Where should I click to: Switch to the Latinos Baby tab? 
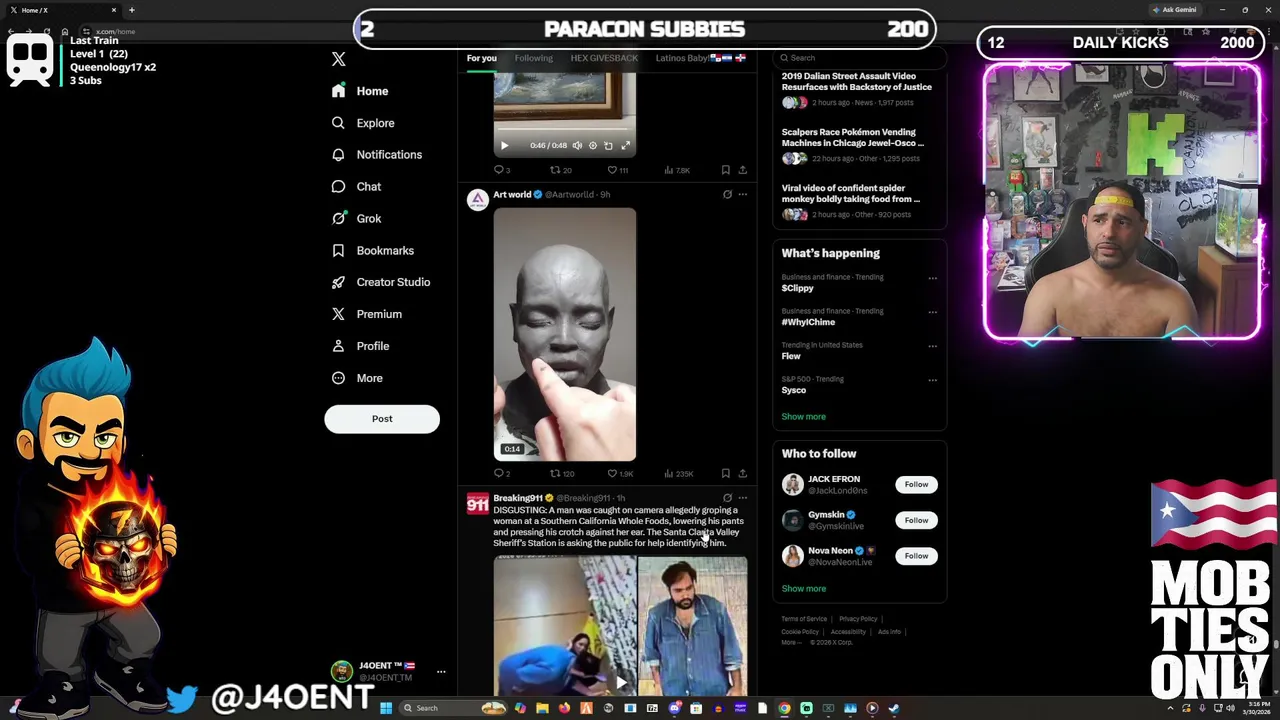[700, 58]
